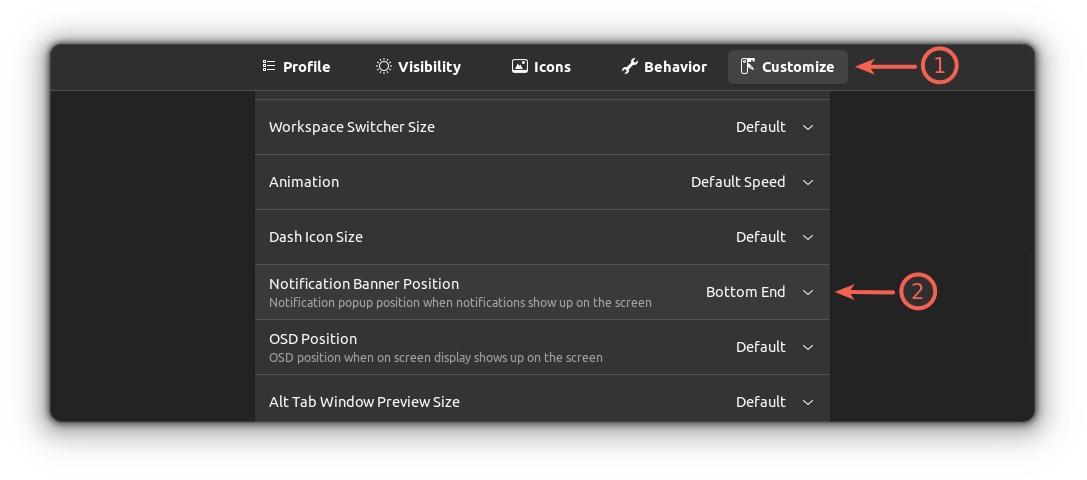Click the Behavior tab wrench icon

tap(630, 66)
